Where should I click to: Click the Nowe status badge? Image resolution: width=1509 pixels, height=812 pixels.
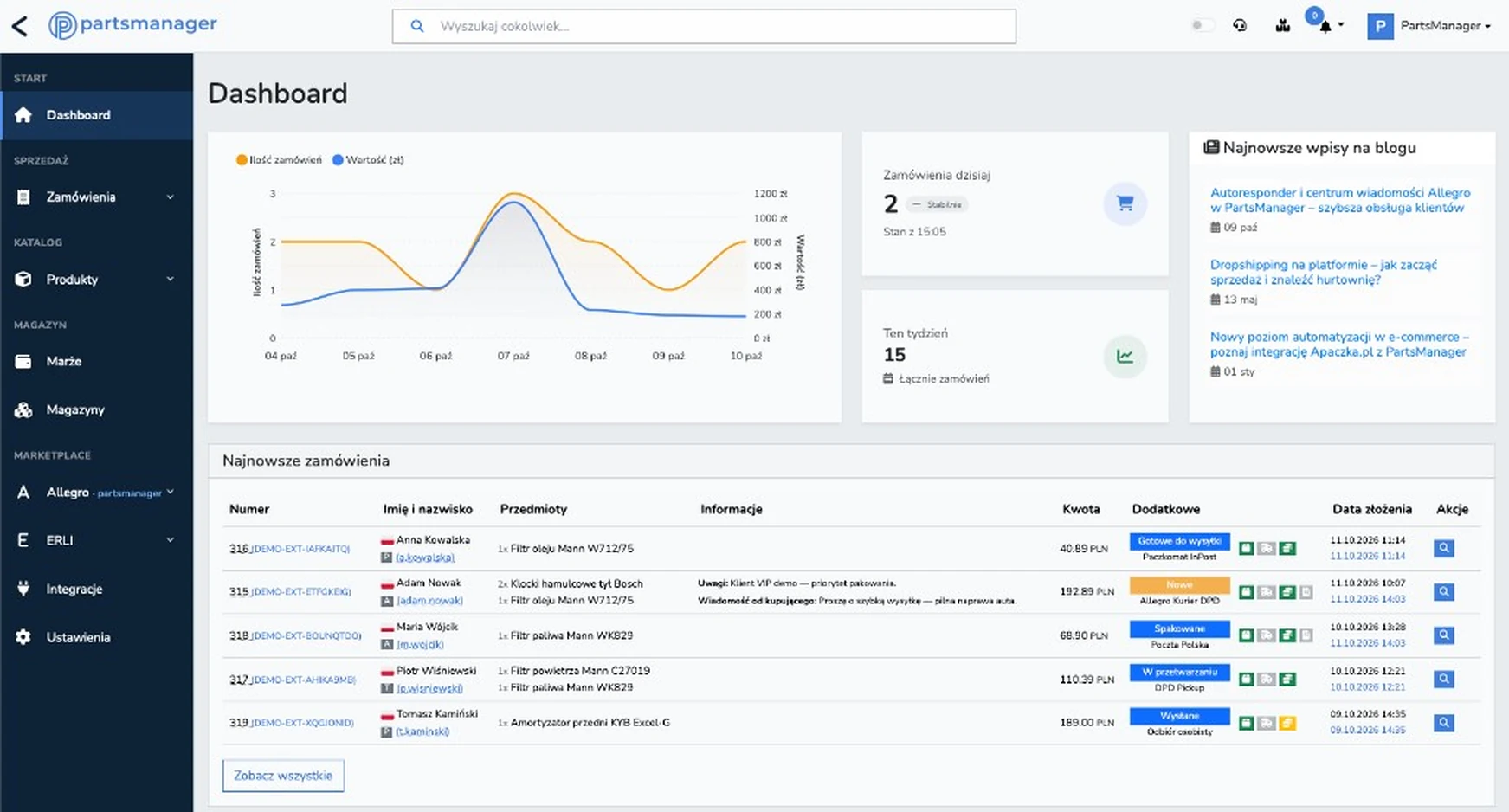coord(1179,585)
